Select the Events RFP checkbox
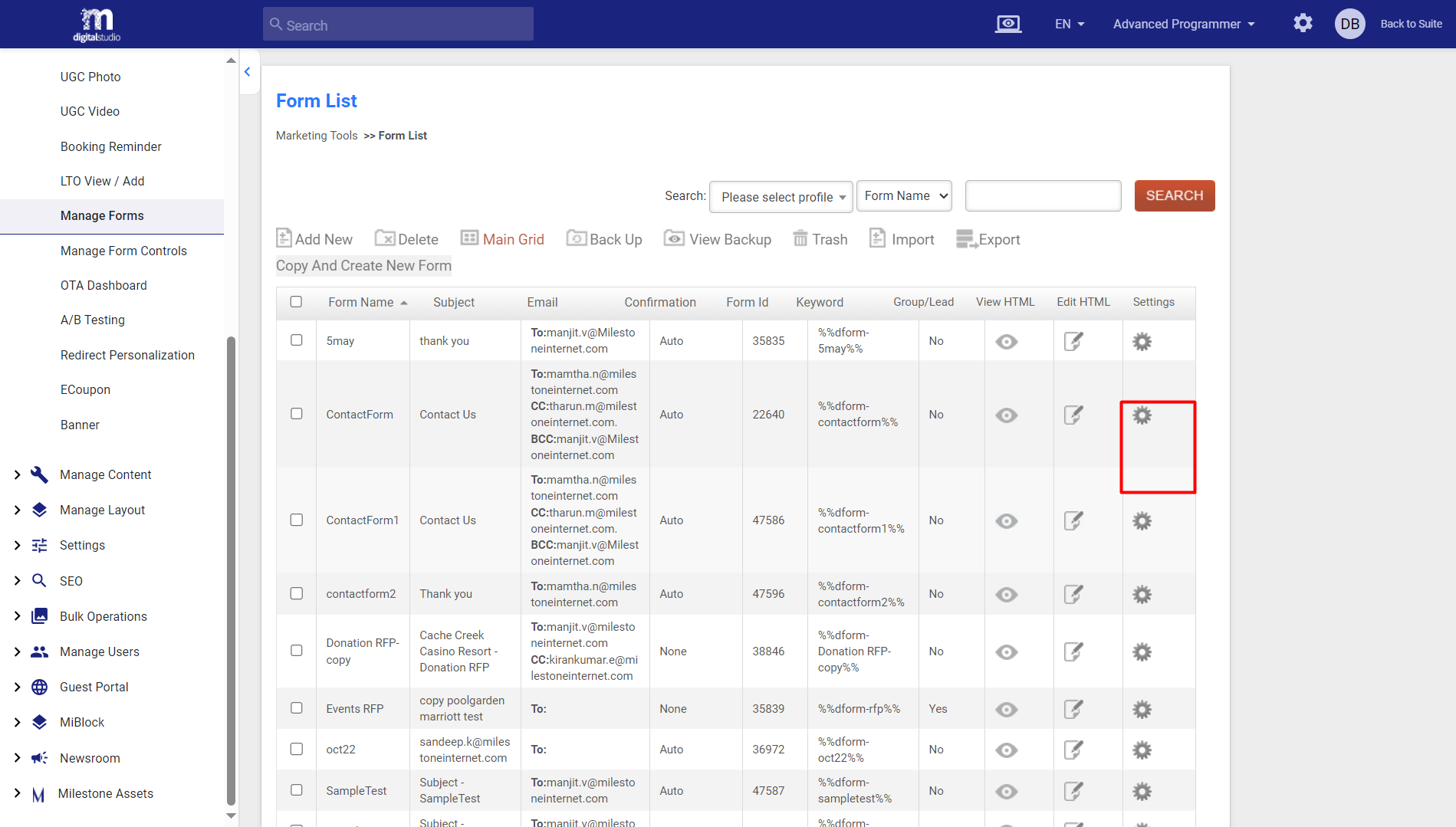Image resolution: width=1456 pixels, height=827 pixels. [x=297, y=707]
